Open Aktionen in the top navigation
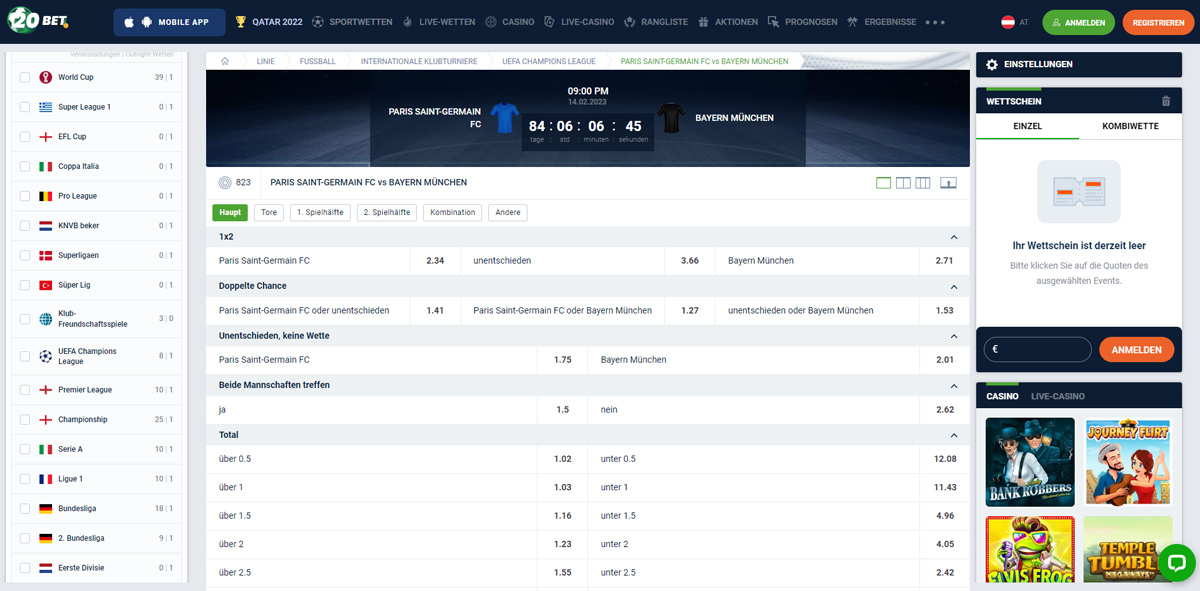This screenshot has height=591, width=1200. (727, 21)
